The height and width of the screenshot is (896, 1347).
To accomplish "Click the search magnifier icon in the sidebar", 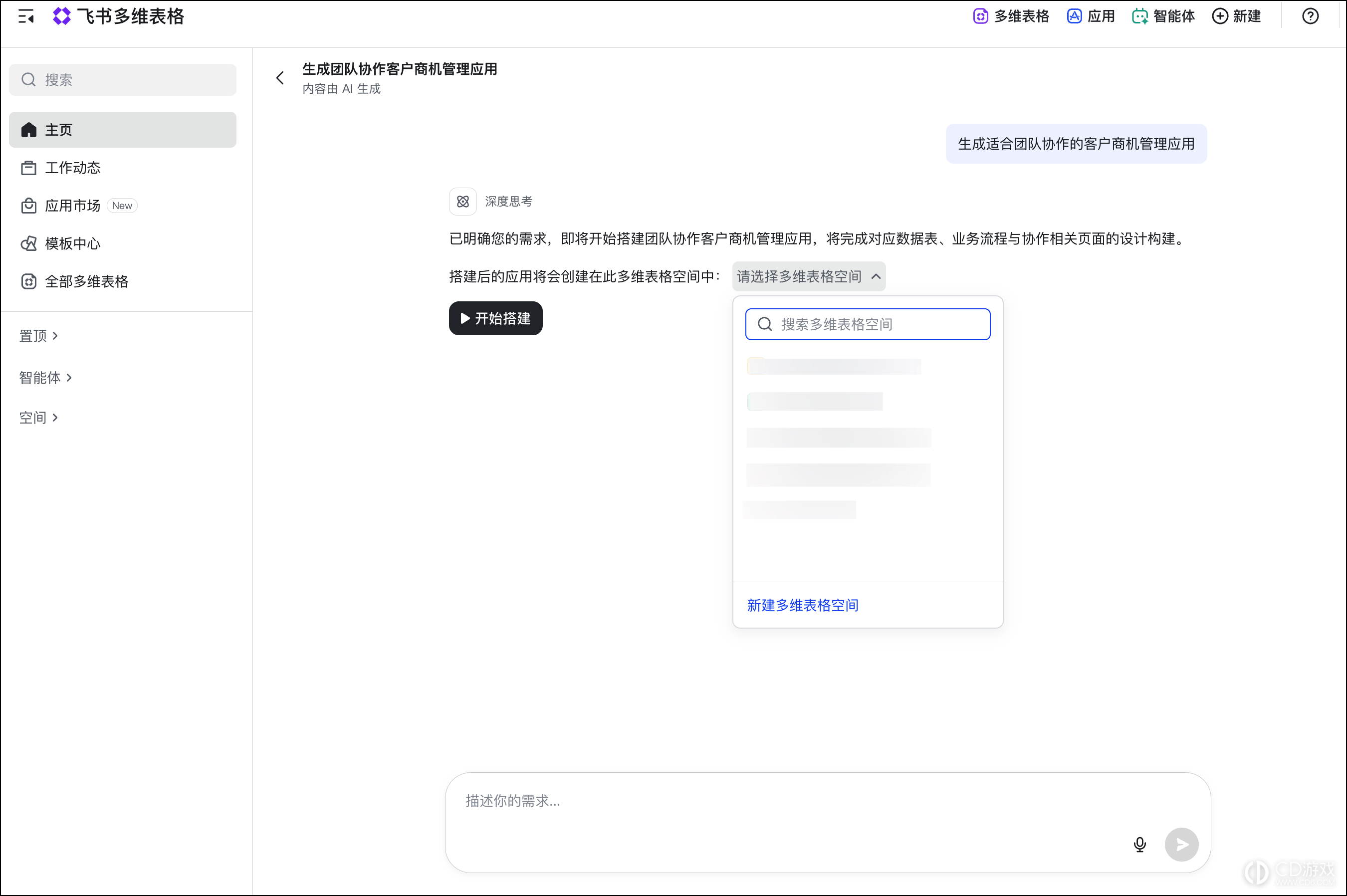I will pyautogui.click(x=28, y=79).
